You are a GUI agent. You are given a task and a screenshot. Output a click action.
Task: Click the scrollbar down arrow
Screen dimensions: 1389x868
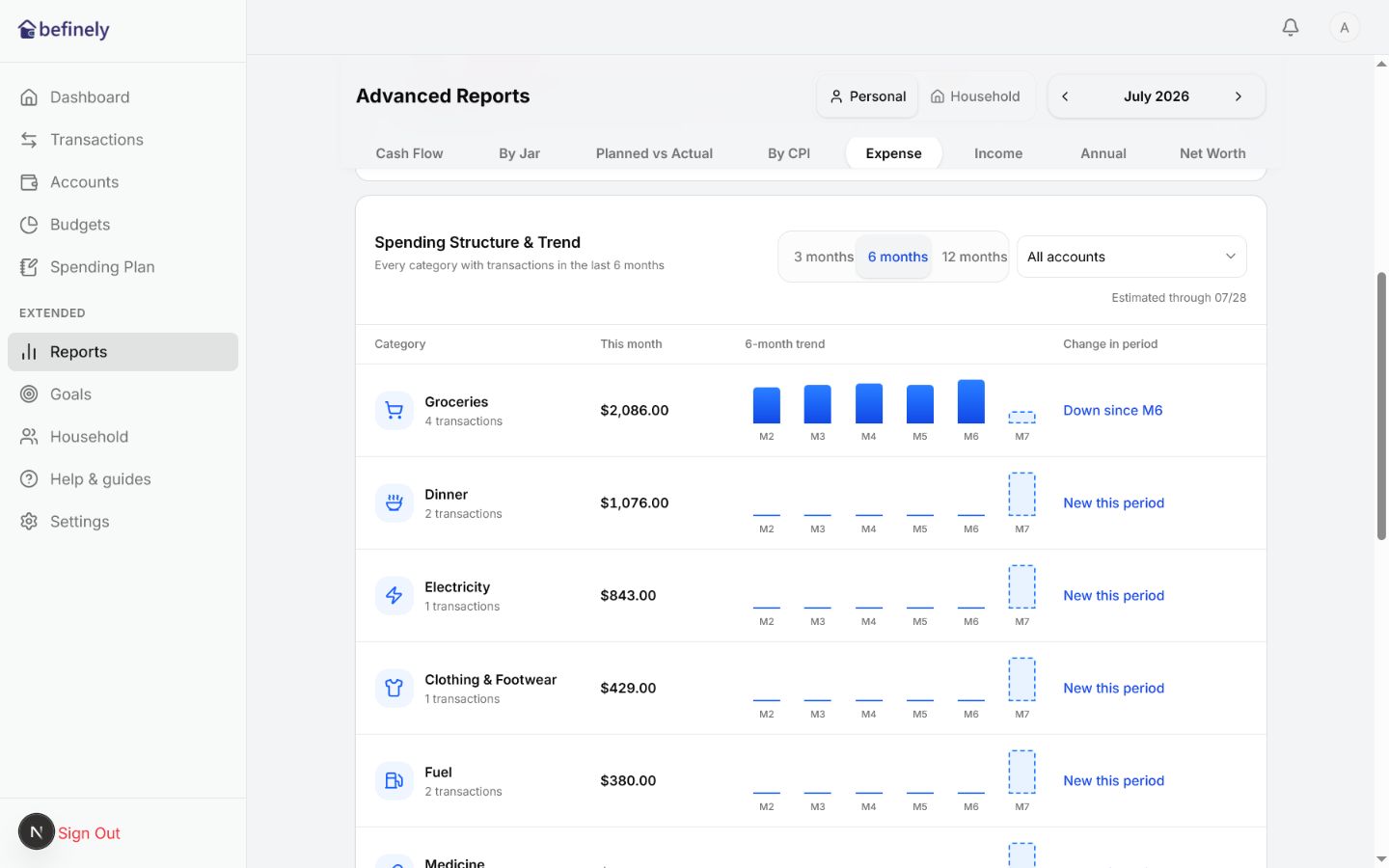[x=1381, y=858]
